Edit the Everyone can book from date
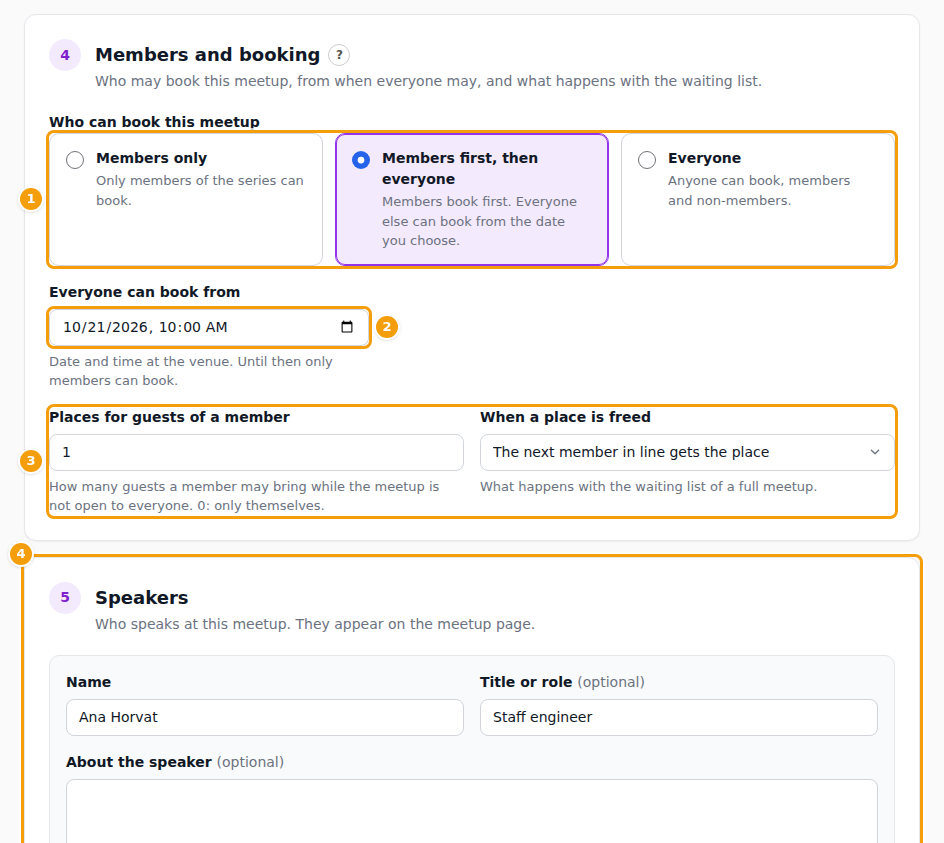944x843 pixels. [209, 327]
